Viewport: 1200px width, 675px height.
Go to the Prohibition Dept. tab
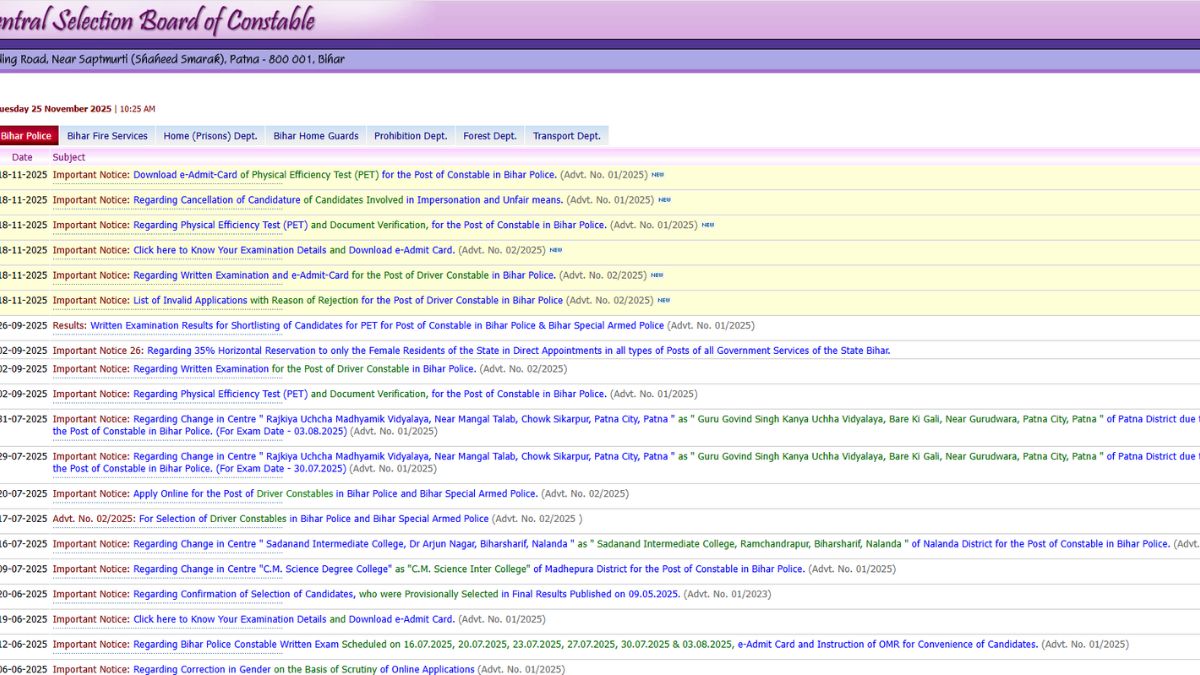(410, 136)
